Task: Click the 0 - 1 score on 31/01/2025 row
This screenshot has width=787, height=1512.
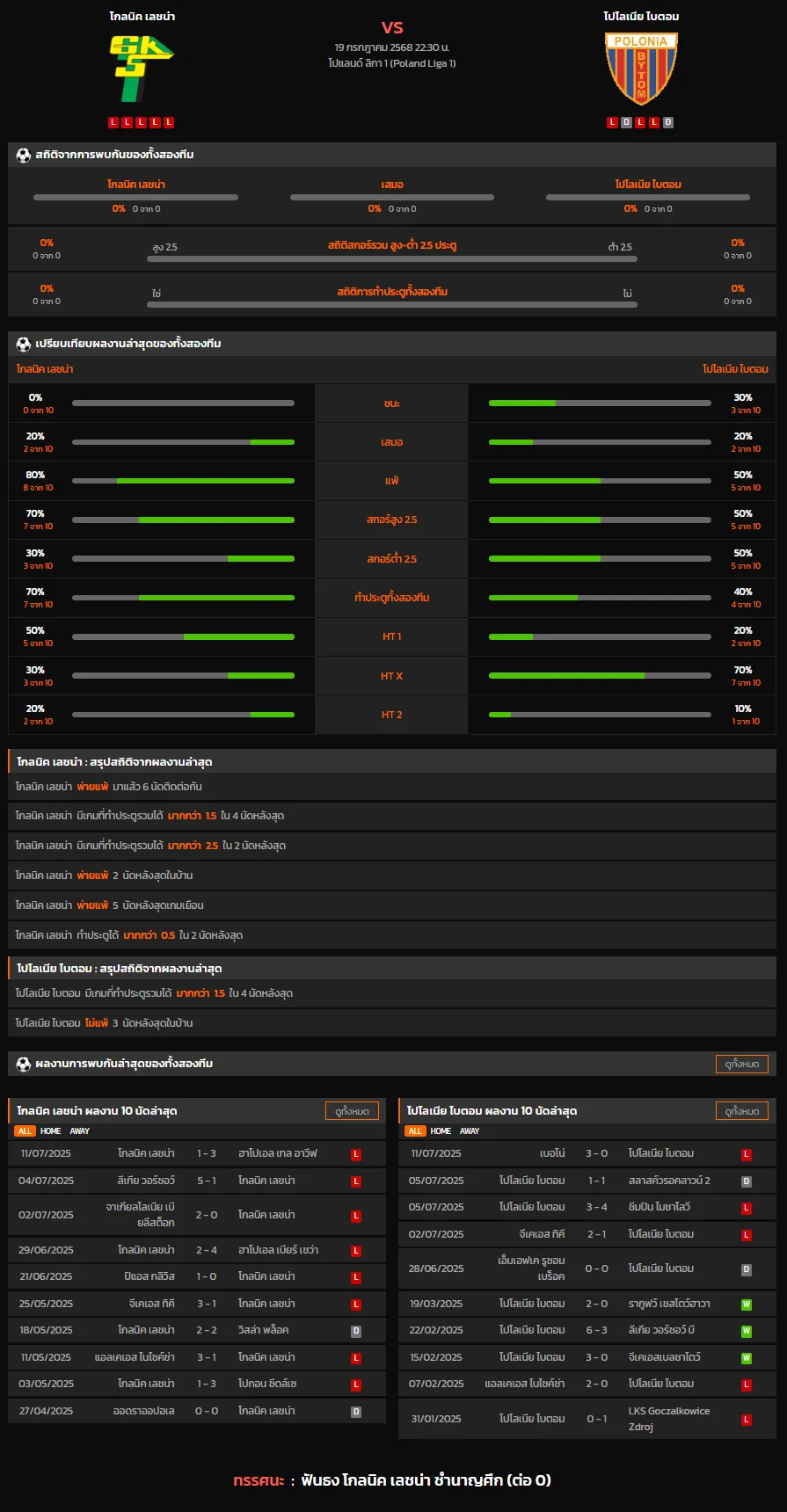Action: (x=597, y=1419)
